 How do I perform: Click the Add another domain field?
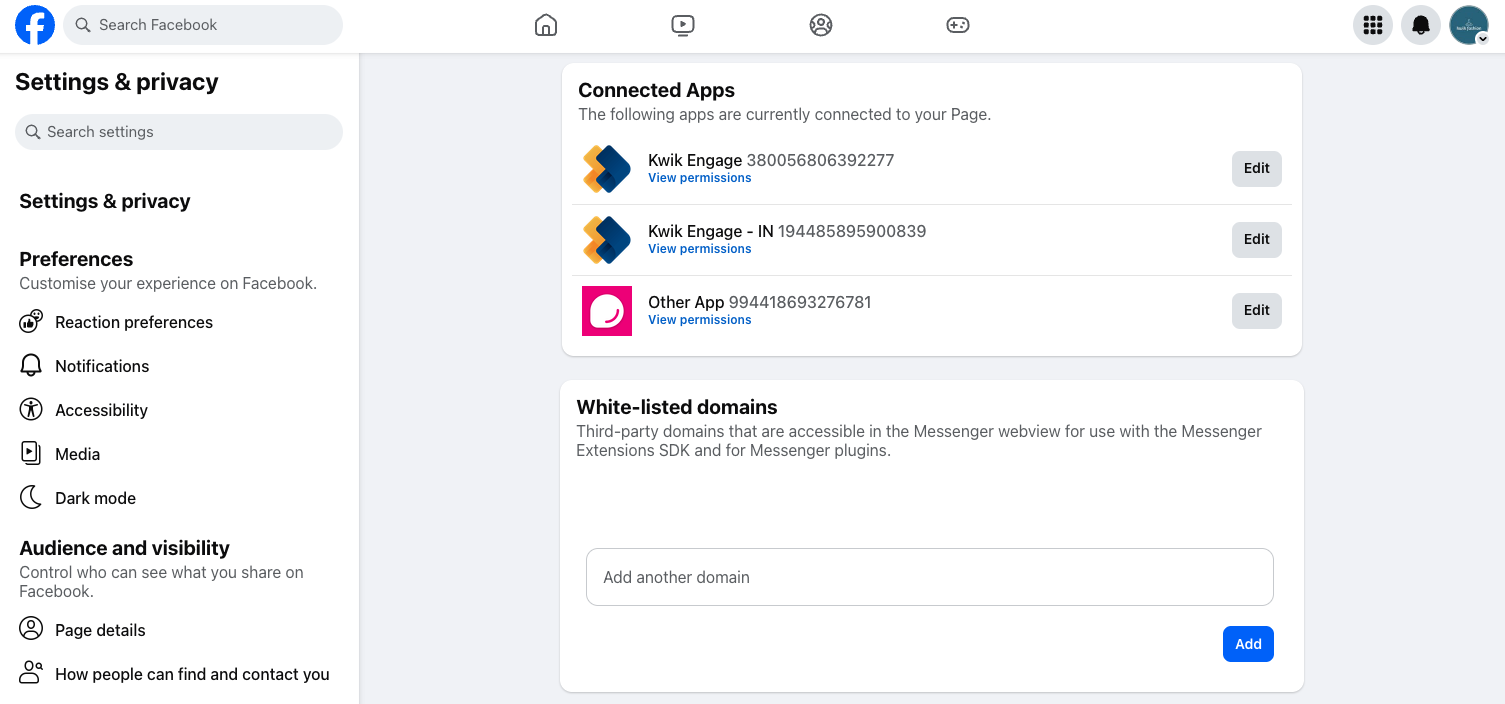(x=930, y=577)
